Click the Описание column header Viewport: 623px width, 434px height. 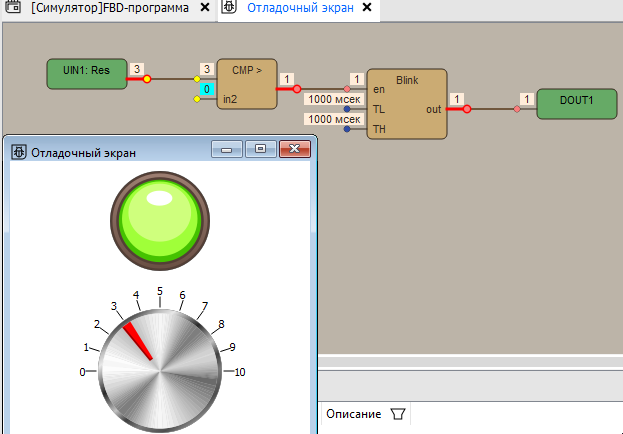353,413
